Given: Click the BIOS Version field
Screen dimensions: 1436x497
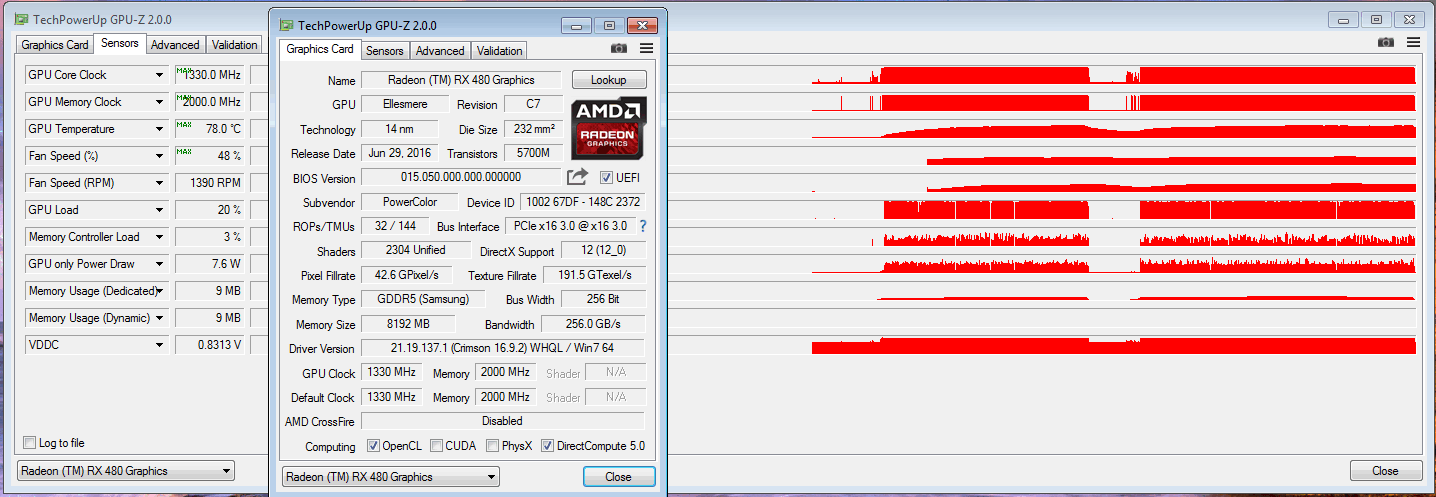Looking at the screenshot, I should point(461,177).
